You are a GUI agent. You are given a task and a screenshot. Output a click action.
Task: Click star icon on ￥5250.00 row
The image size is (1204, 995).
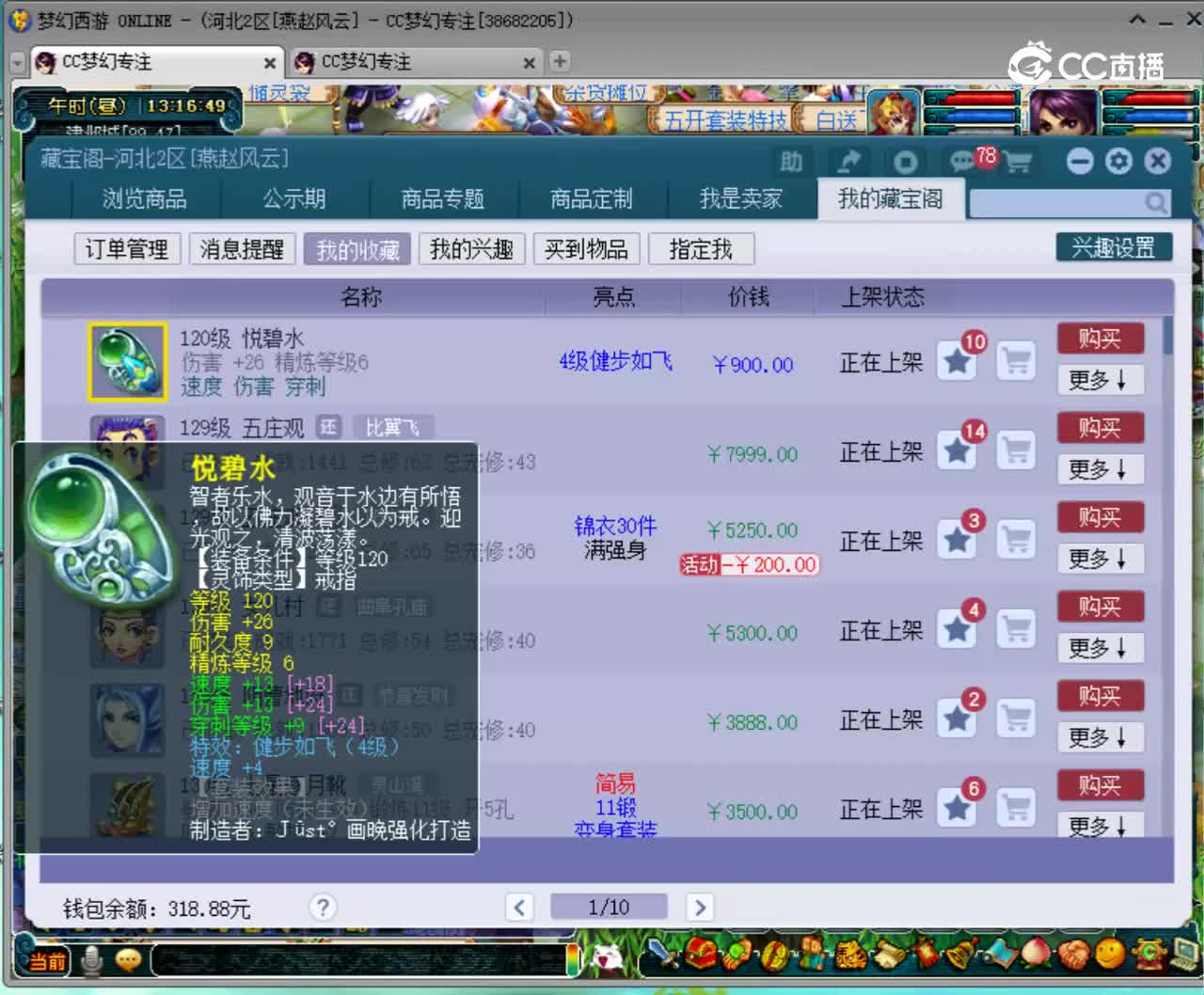958,540
